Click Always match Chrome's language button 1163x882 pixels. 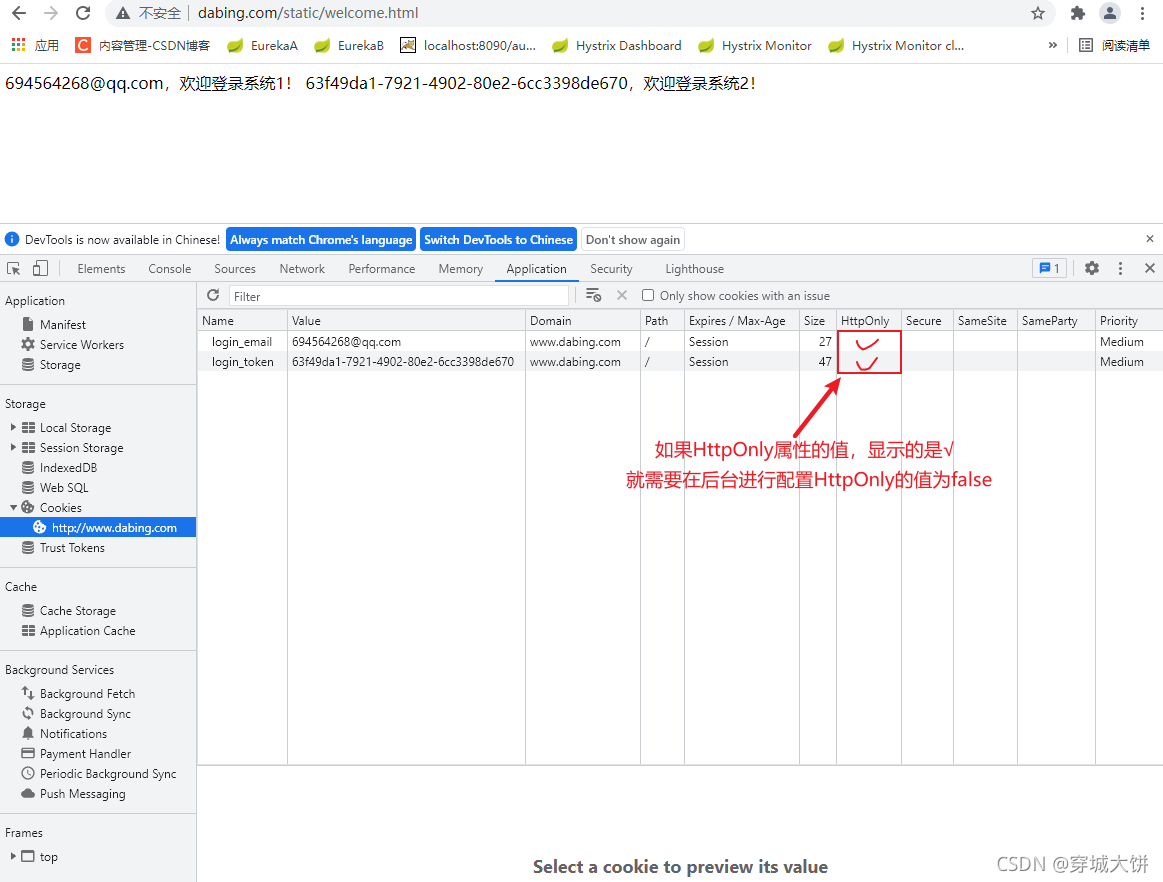coord(321,240)
